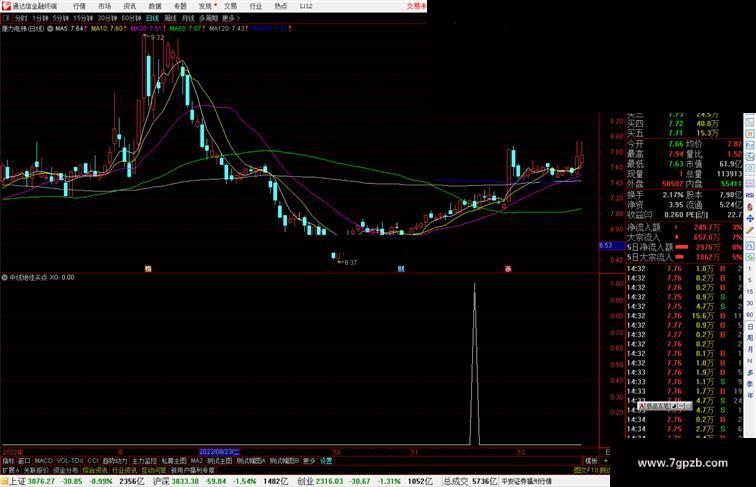
Task: Open the 行业 menu
Action: coord(256,6)
